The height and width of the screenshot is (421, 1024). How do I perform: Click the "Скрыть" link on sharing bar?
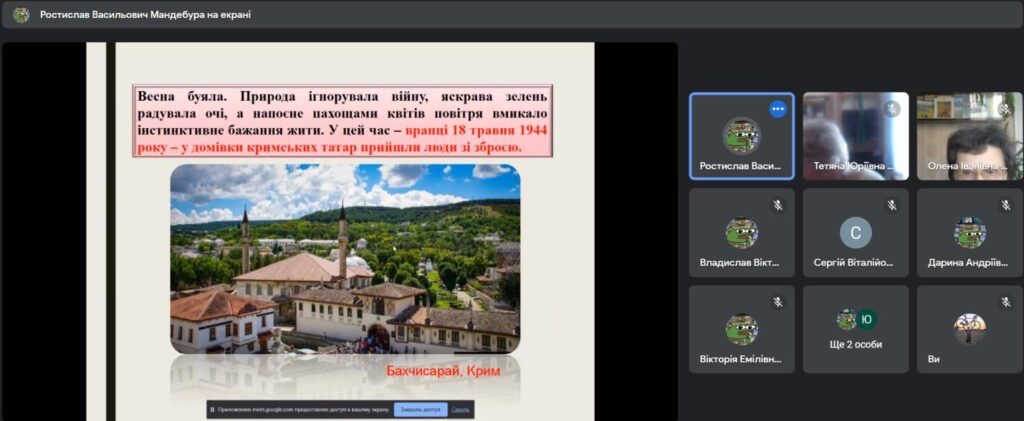point(460,410)
